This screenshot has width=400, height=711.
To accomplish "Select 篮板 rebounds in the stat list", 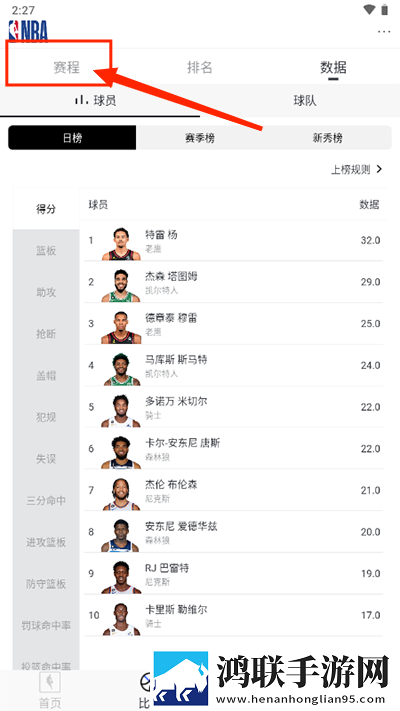I will tap(46, 250).
